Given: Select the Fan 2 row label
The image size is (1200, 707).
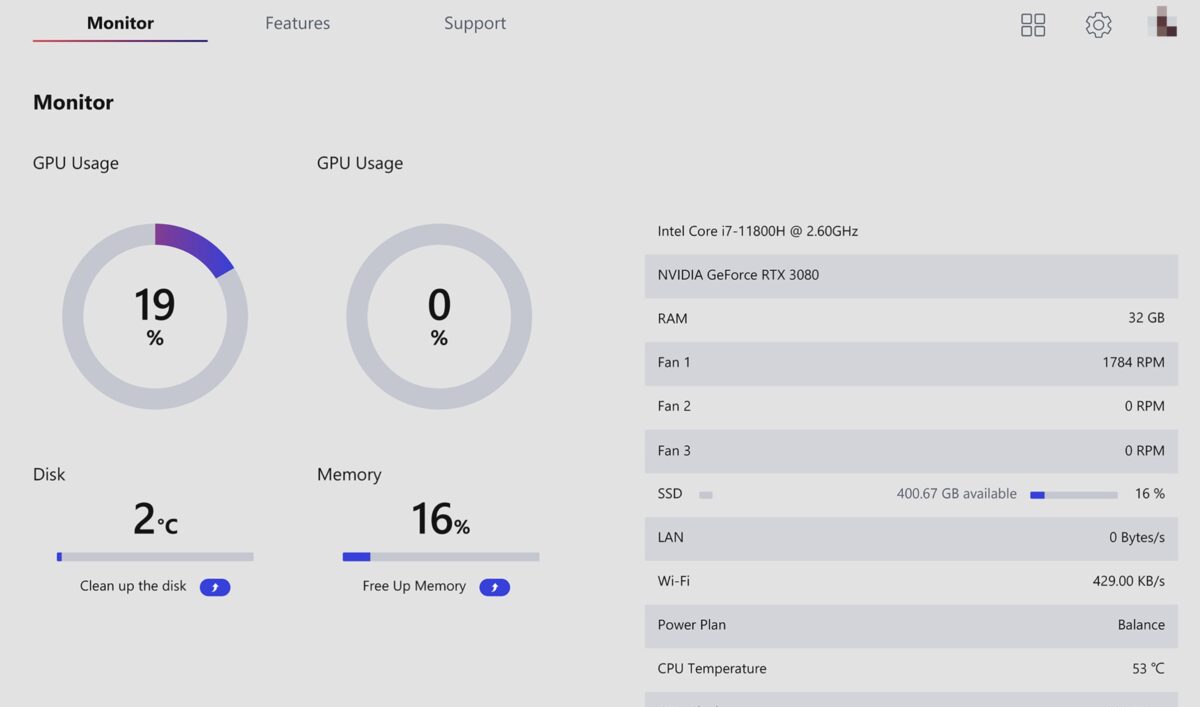Looking at the screenshot, I should [674, 406].
